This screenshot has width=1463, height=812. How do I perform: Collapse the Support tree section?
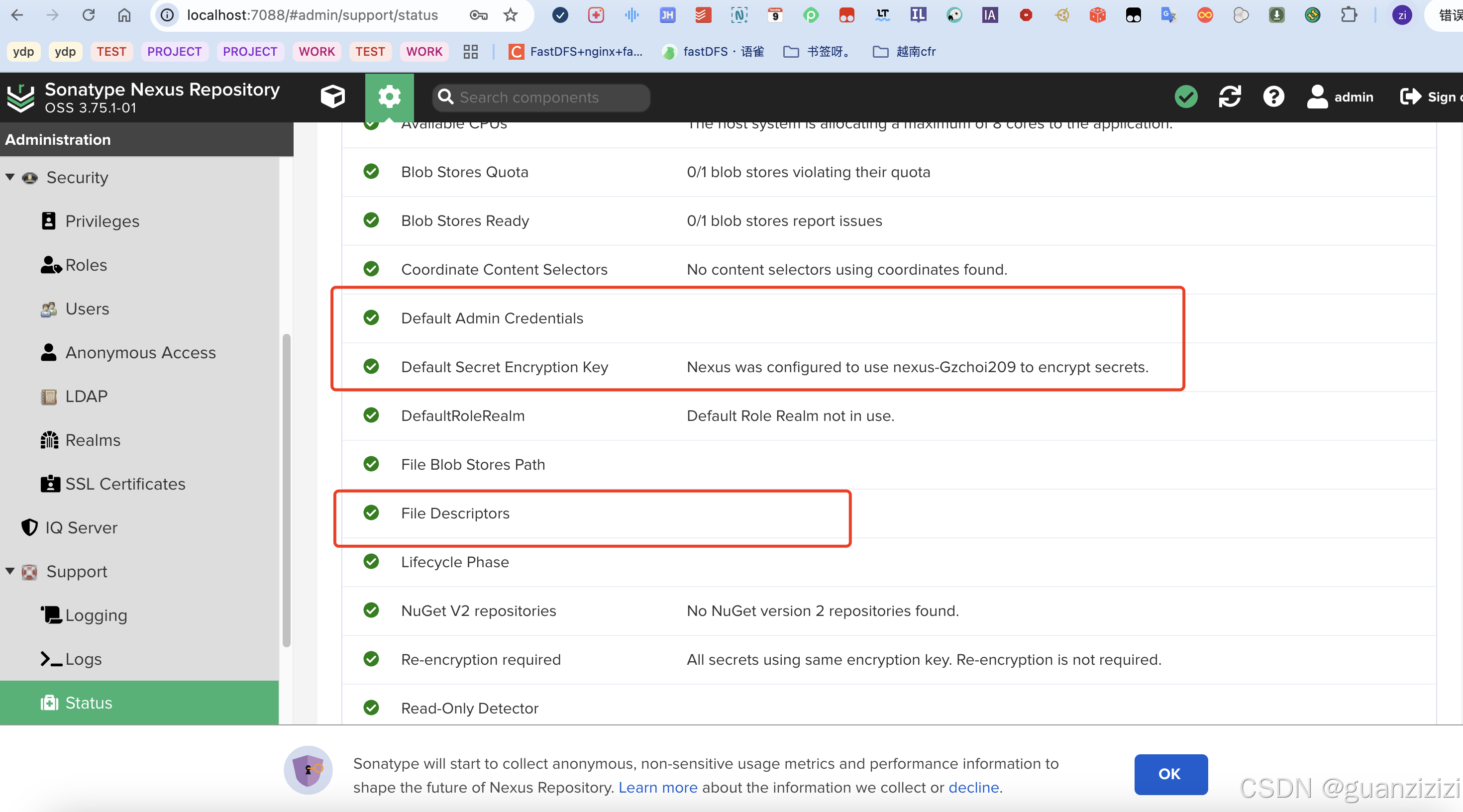(x=10, y=571)
